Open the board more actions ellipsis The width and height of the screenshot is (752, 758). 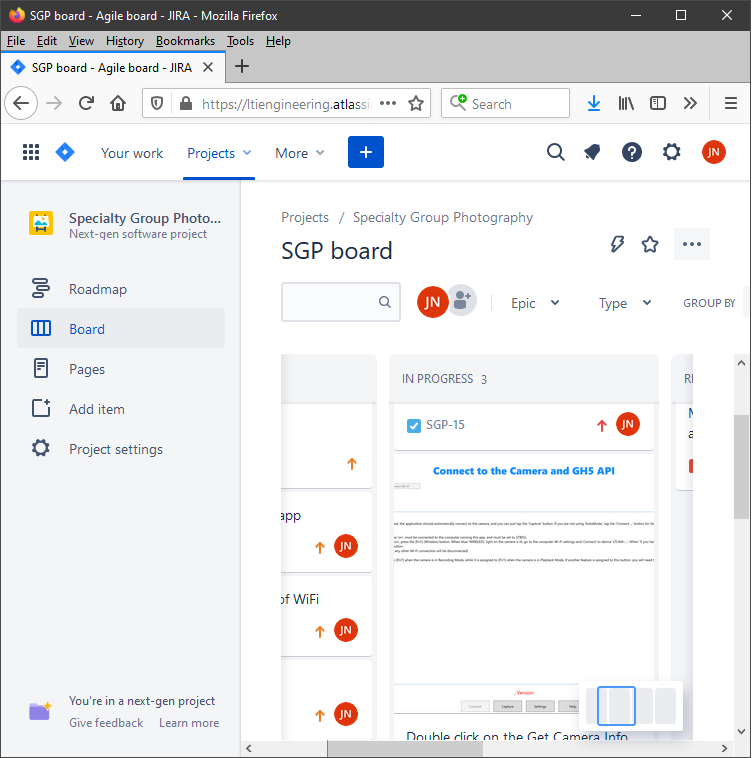692,244
